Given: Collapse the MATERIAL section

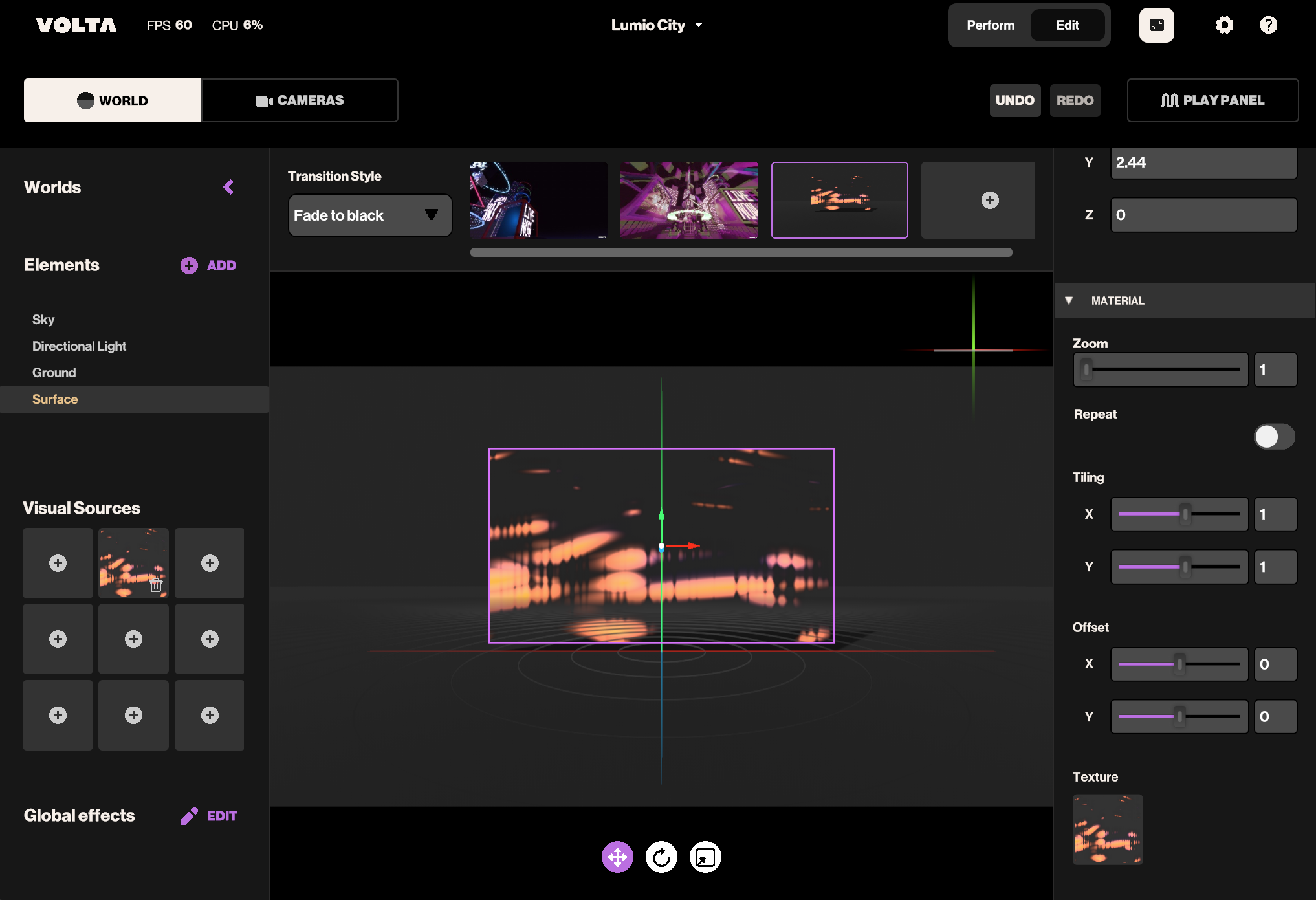Looking at the screenshot, I should pos(1069,300).
